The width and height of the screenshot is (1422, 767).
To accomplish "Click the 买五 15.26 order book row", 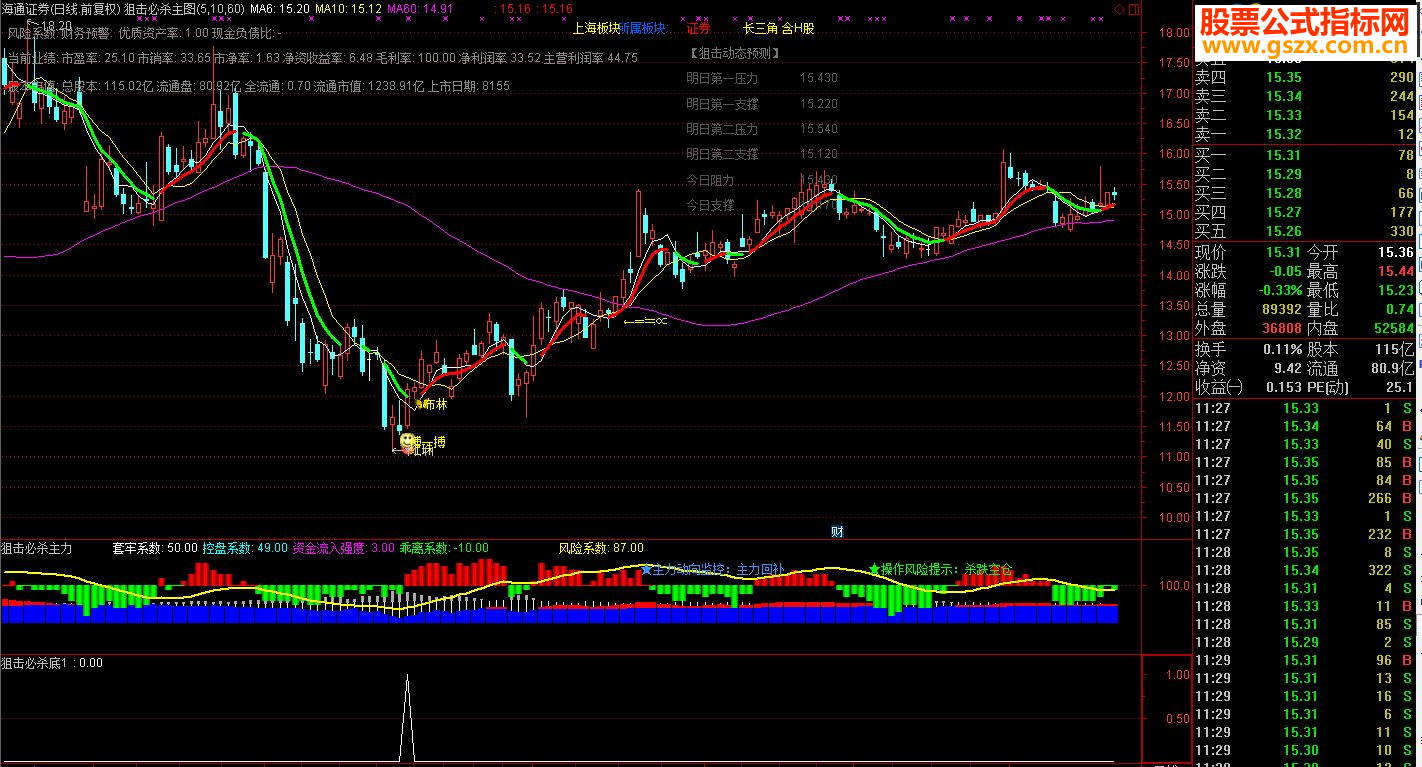I will pyautogui.click(x=1306, y=231).
